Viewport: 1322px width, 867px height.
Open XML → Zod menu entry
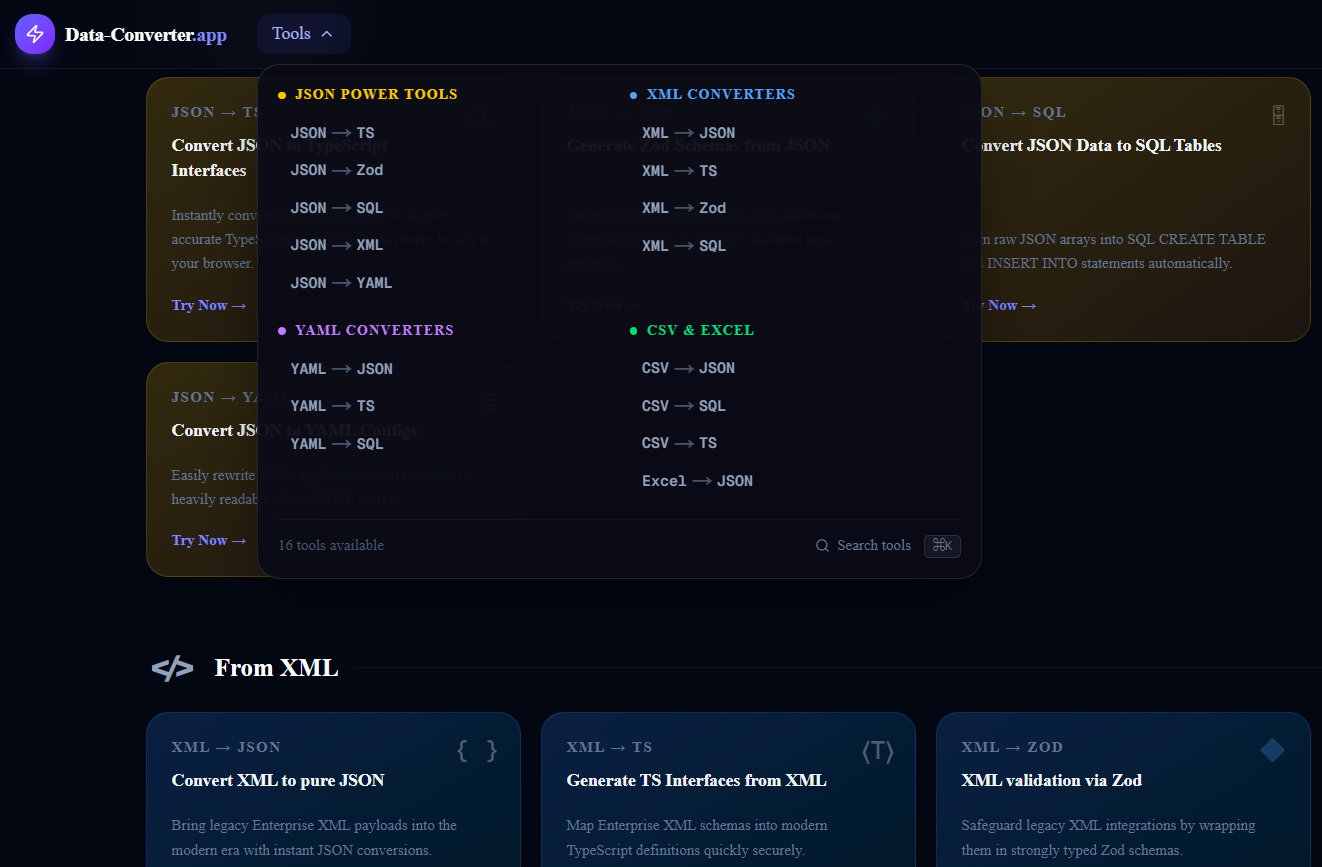point(684,208)
